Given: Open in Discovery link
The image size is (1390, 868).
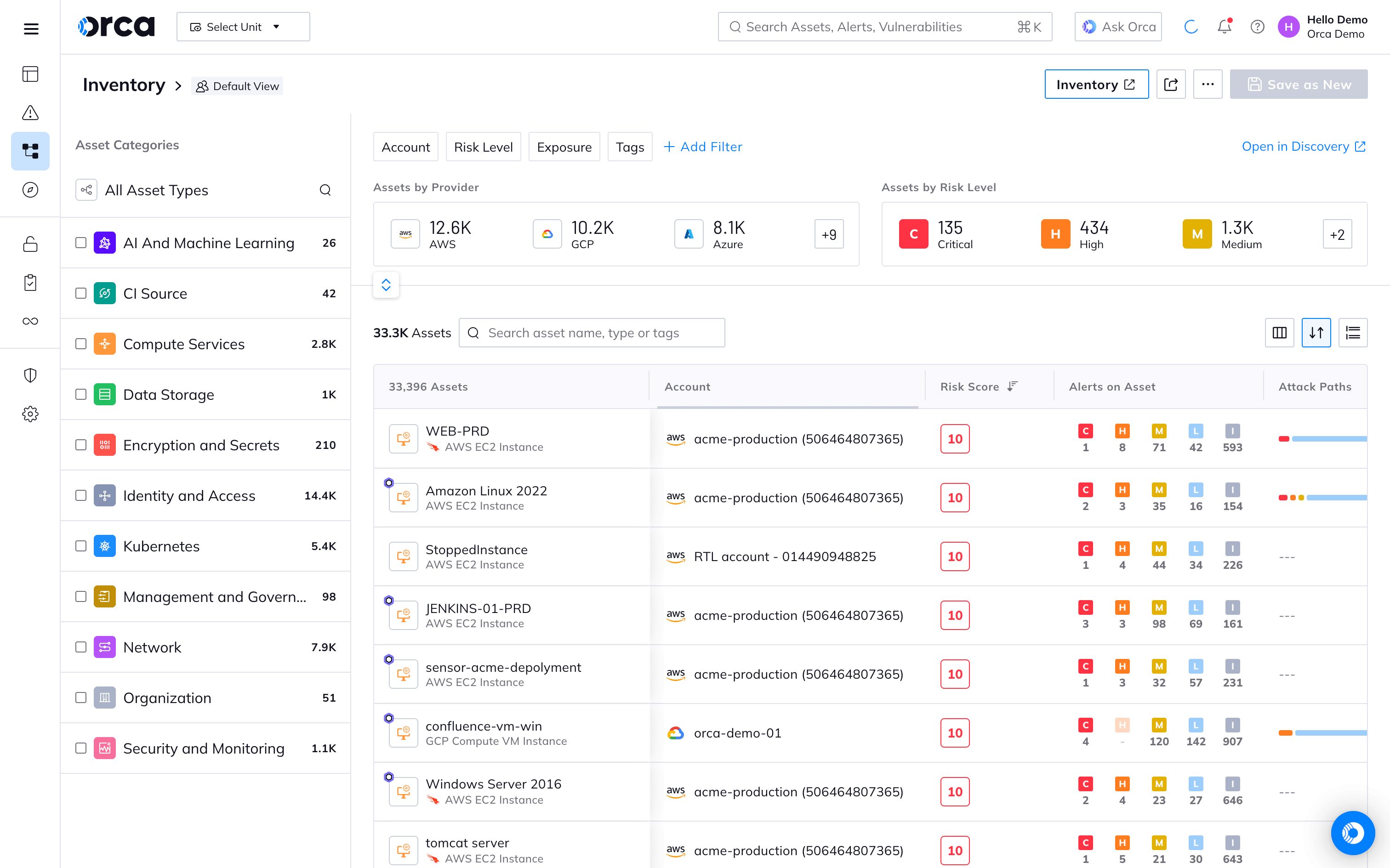Looking at the screenshot, I should pos(1303,147).
